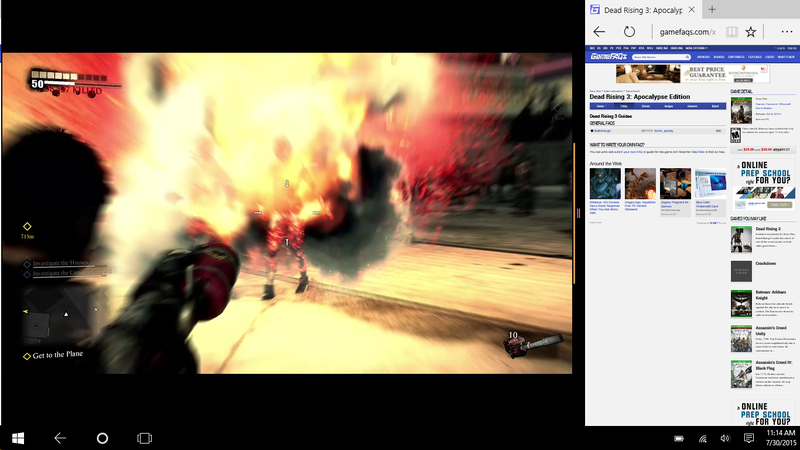Click the Sign Up link
The height and width of the screenshot is (450, 800).
pyautogui.click(x=792, y=48)
